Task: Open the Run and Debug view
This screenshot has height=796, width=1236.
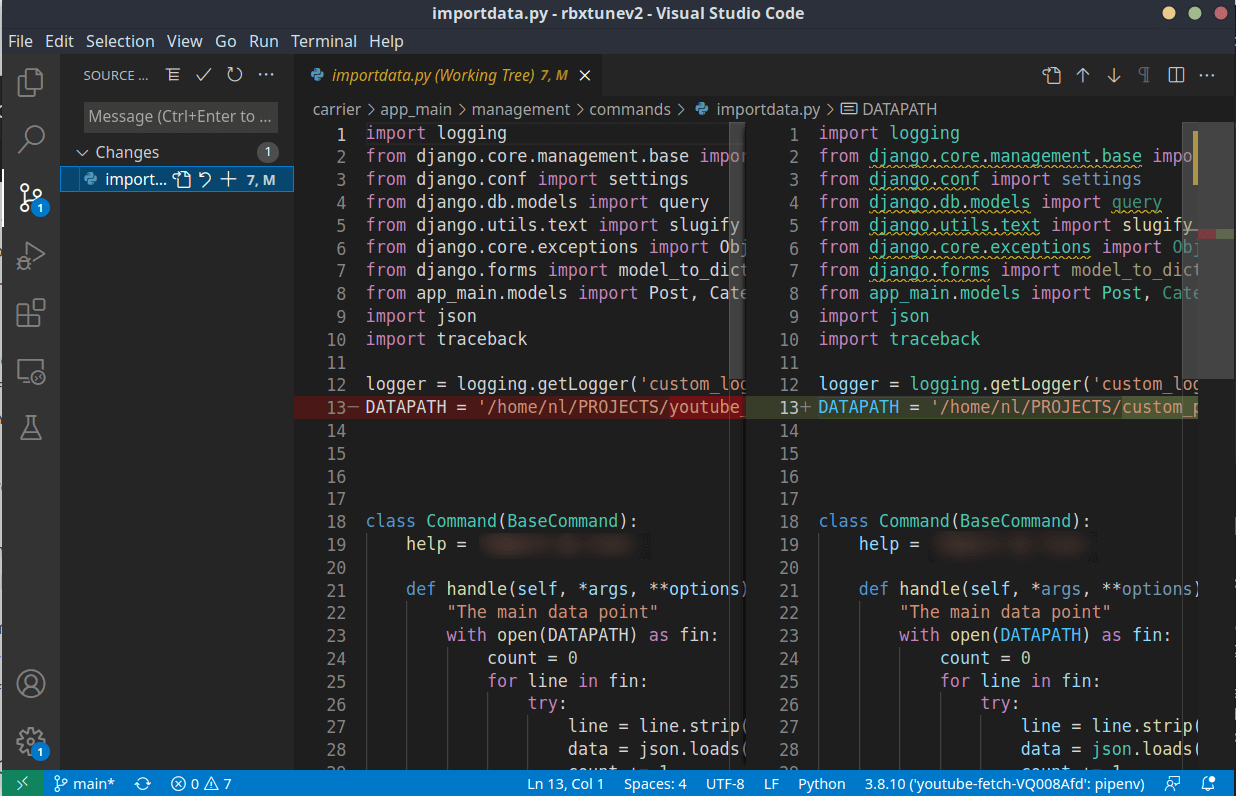Action: (30, 256)
